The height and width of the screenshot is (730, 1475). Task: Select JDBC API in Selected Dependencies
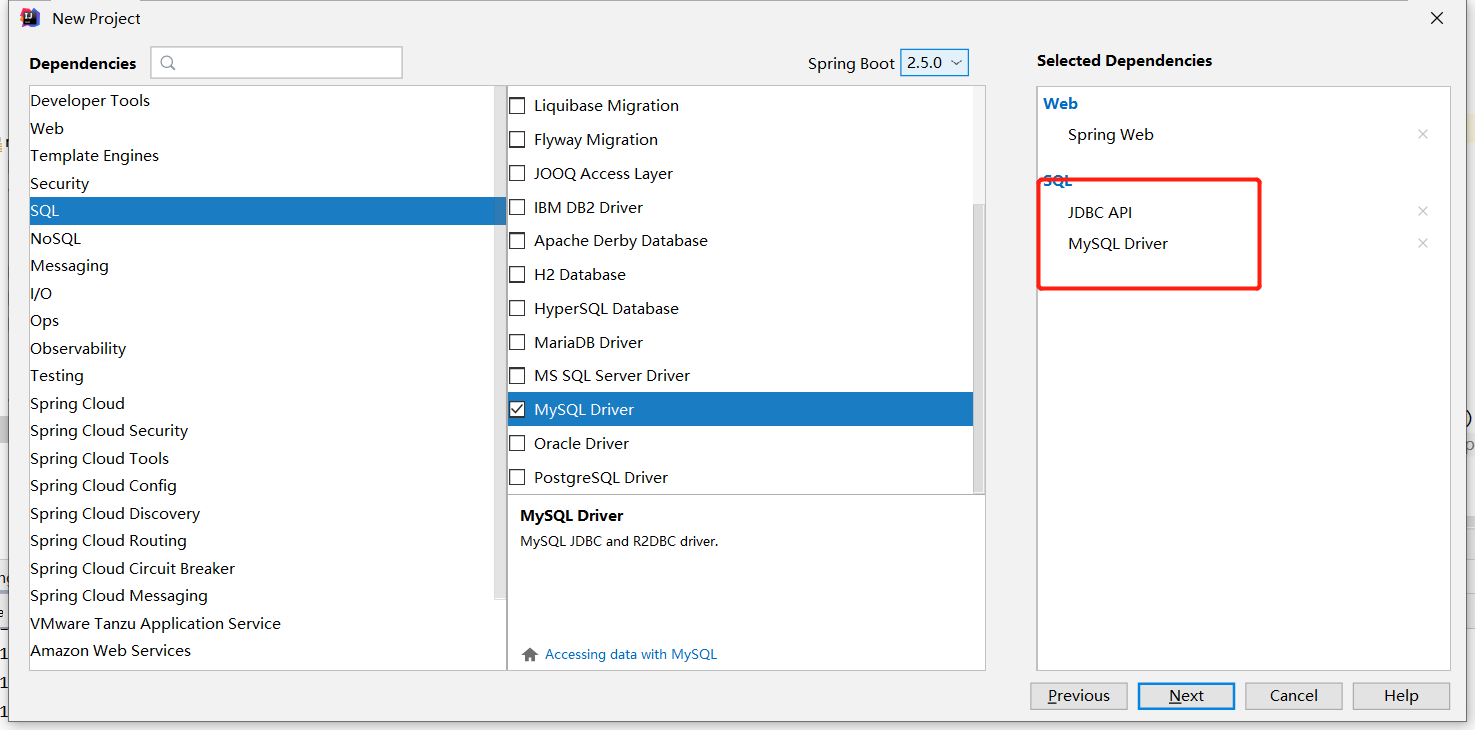point(1100,212)
